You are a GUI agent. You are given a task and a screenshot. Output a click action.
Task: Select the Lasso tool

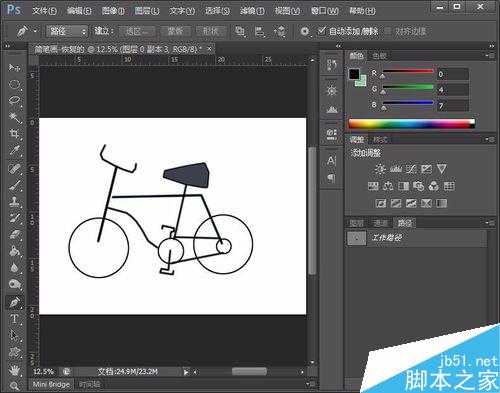pyautogui.click(x=14, y=100)
